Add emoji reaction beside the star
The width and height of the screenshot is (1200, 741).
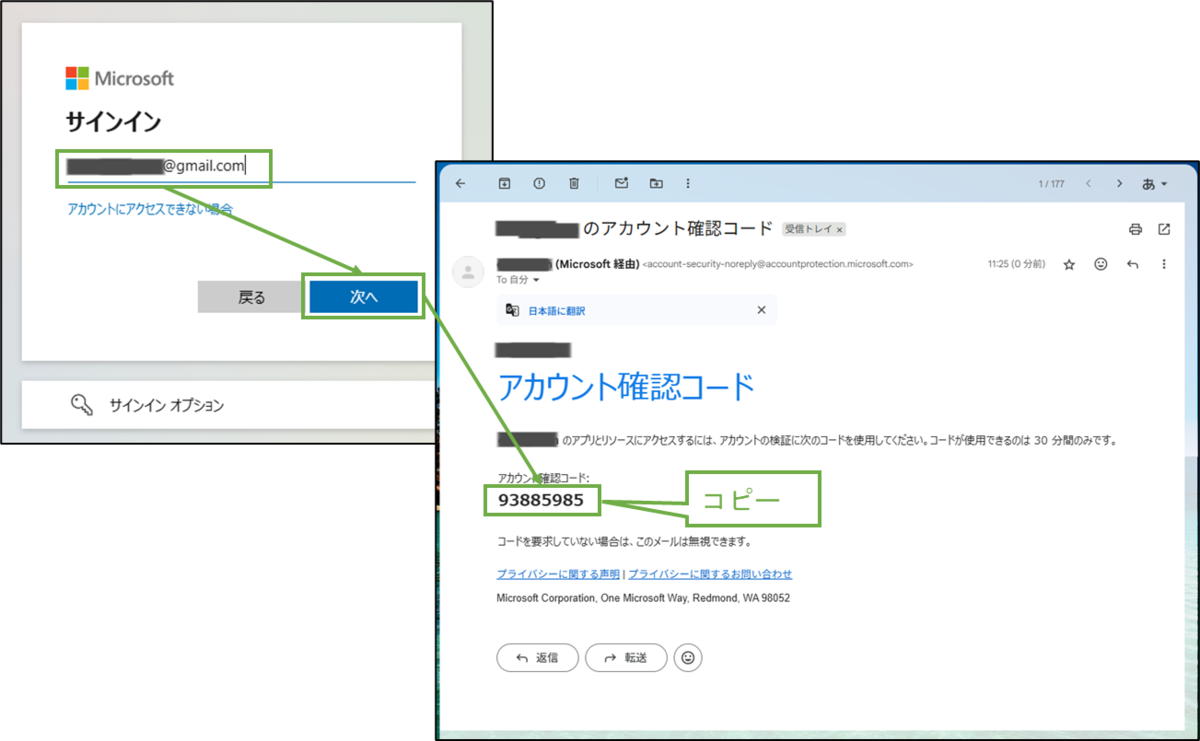point(1101,265)
